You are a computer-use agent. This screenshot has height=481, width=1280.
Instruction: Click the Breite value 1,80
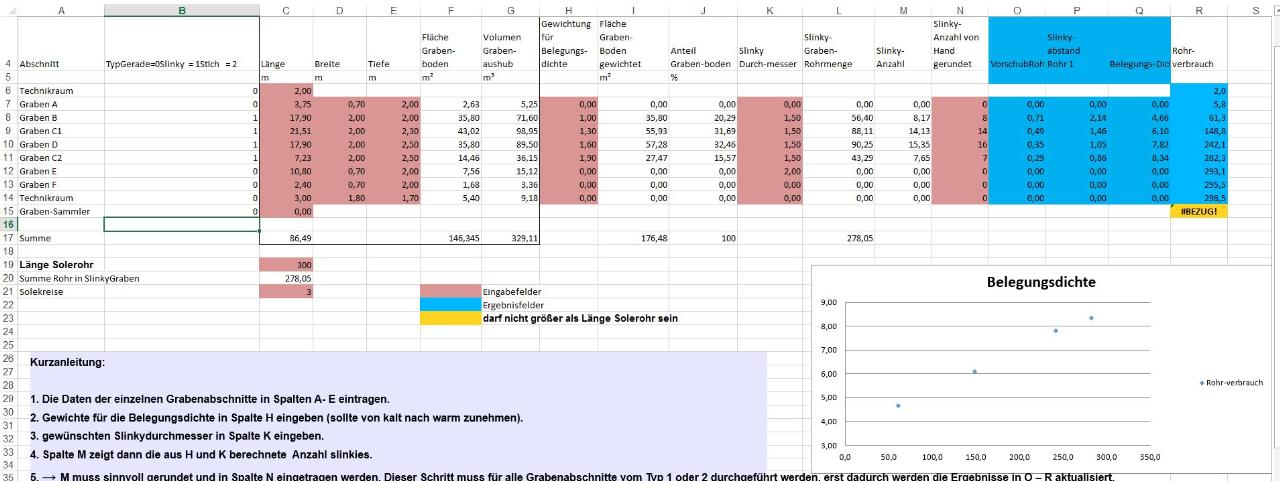[x=340, y=198]
